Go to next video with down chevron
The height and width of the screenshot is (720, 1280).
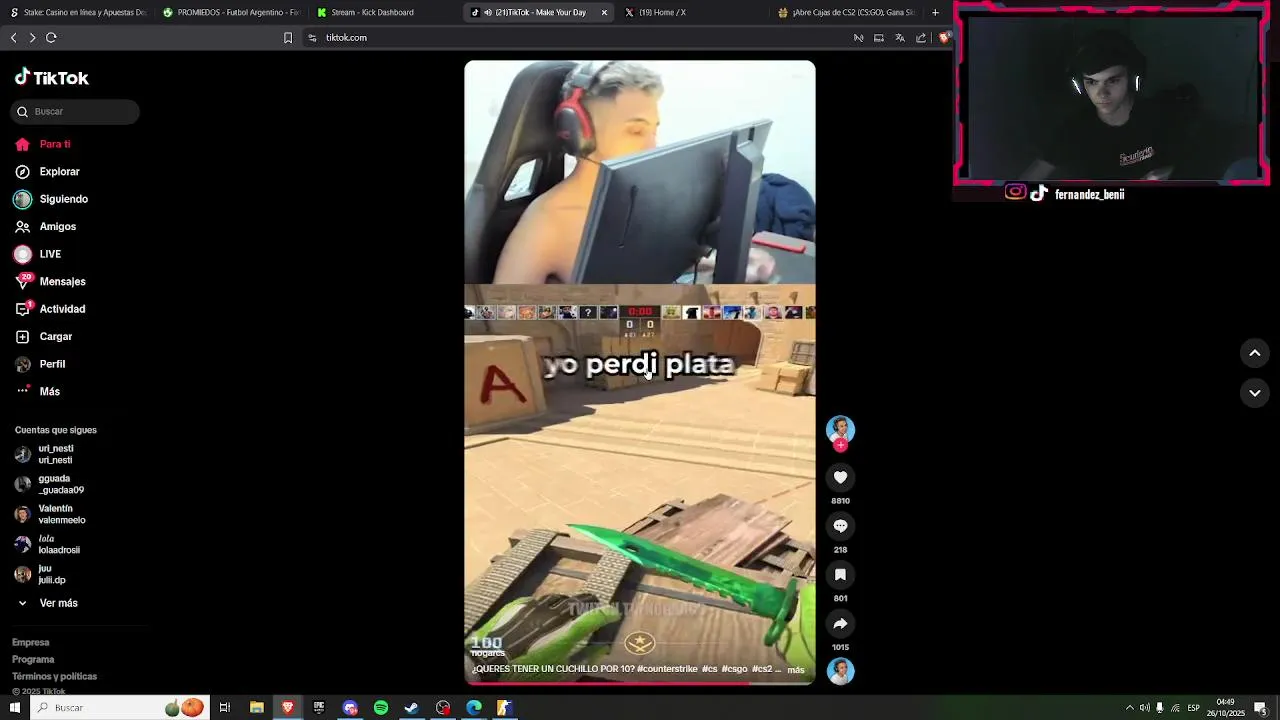(1254, 393)
